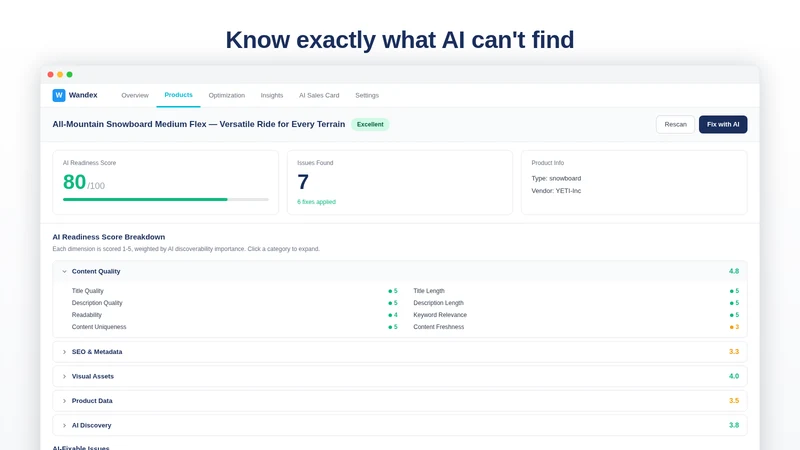Click the Fix with AI button
This screenshot has height=450, width=800.
723,124
